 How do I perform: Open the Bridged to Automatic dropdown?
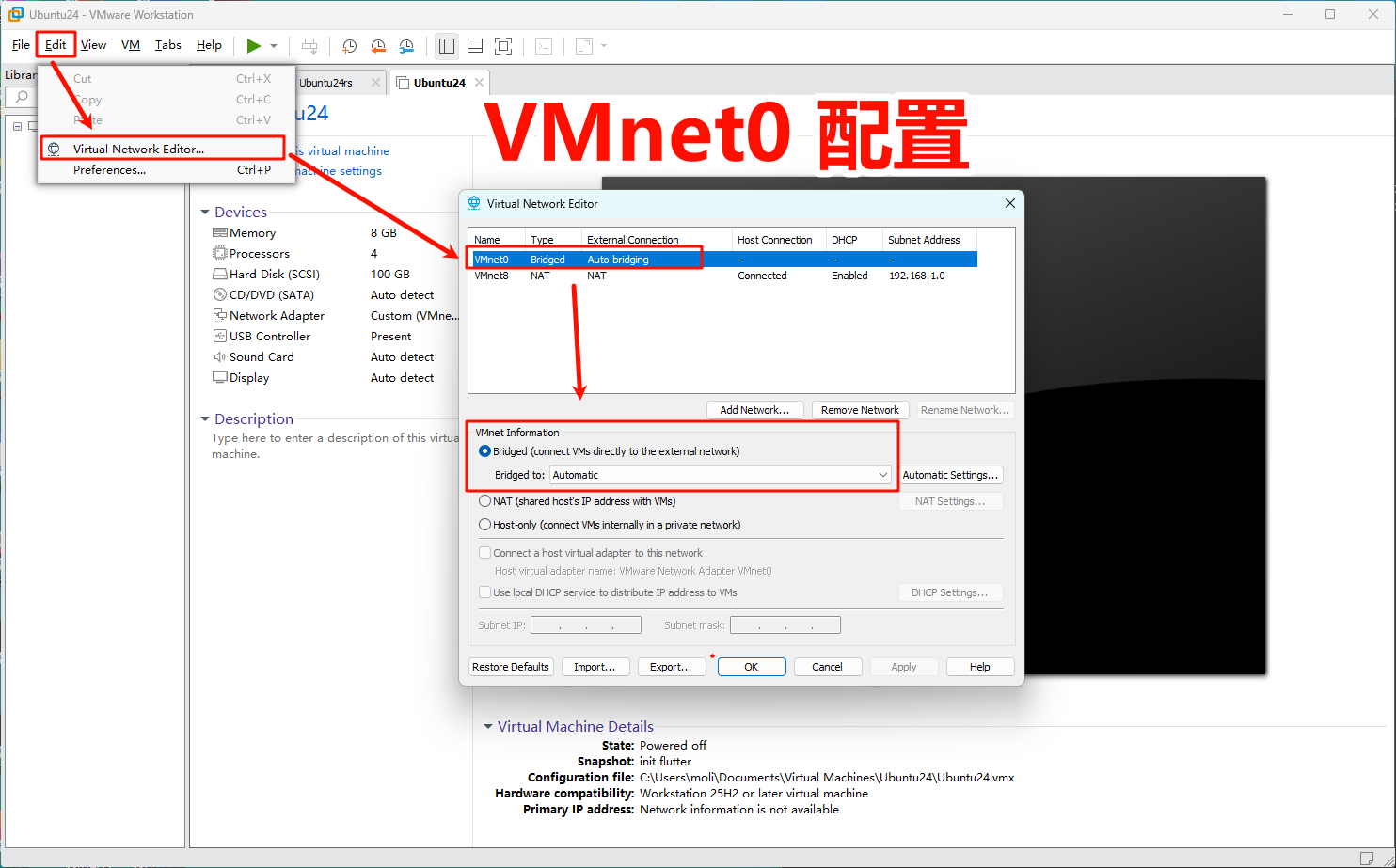tap(721, 475)
